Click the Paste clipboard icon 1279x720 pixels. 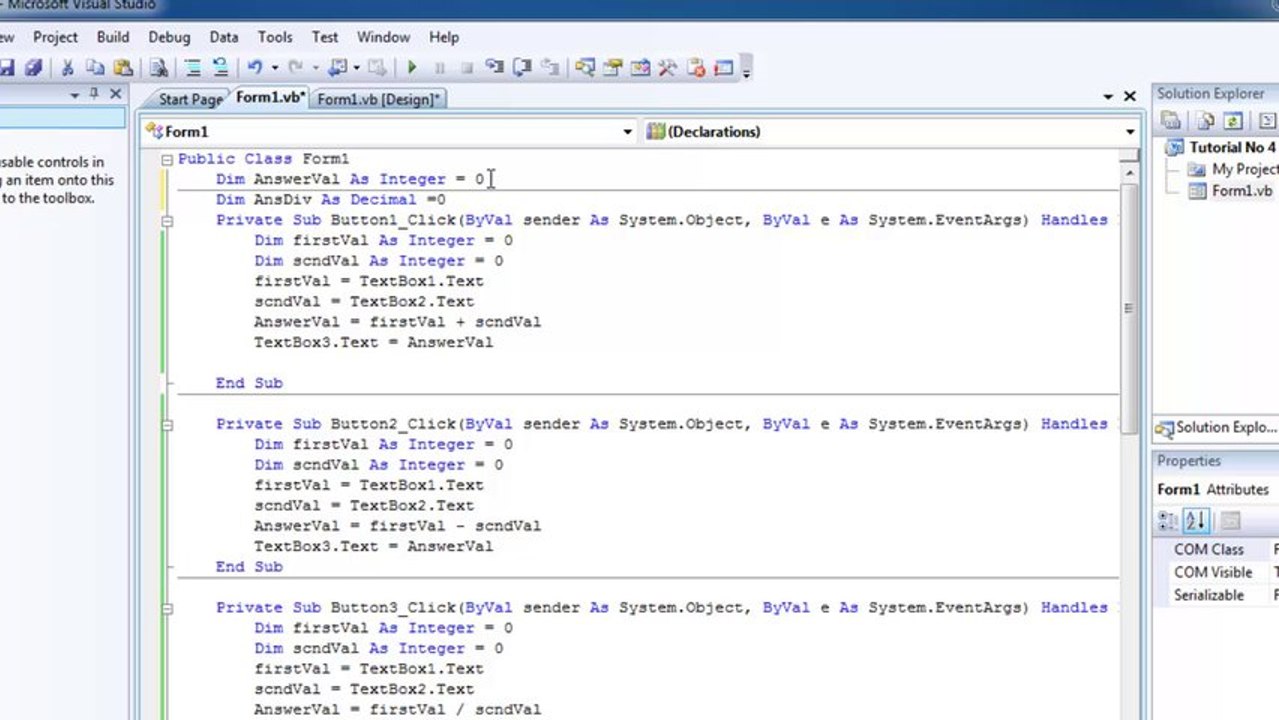(123, 68)
